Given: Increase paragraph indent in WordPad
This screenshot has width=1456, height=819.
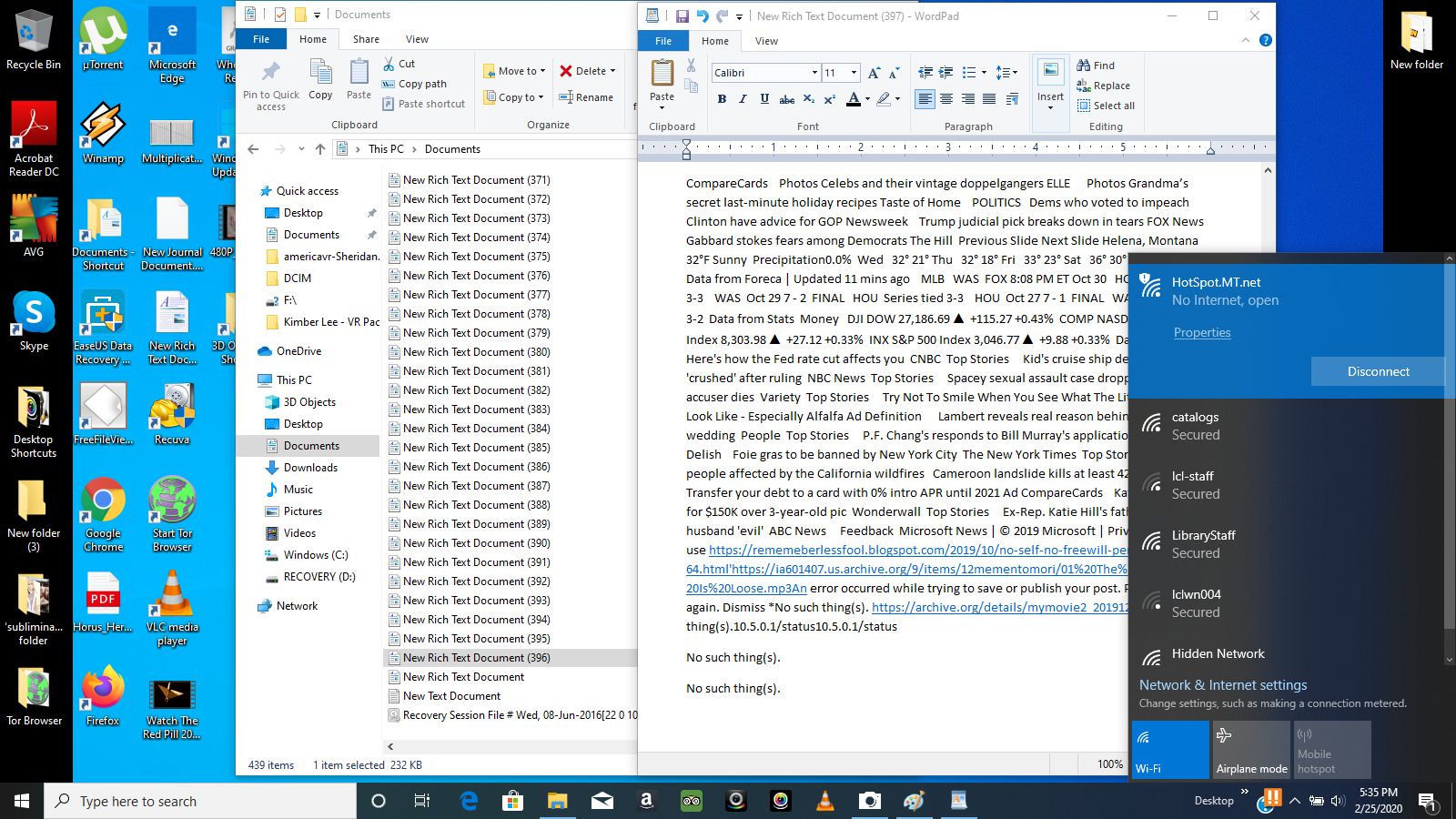Looking at the screenshot, I should click(x=946, y=72).
